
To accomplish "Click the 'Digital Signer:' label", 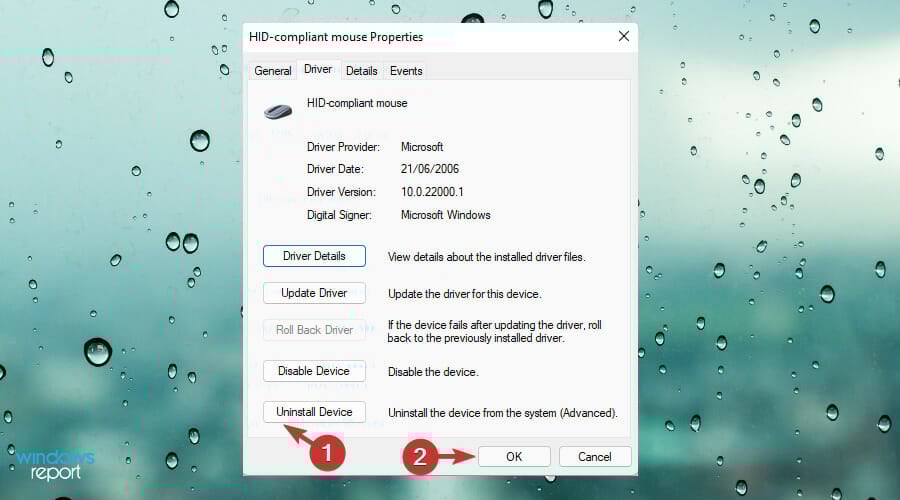I will pyautogui.click(x=339, y=215).
